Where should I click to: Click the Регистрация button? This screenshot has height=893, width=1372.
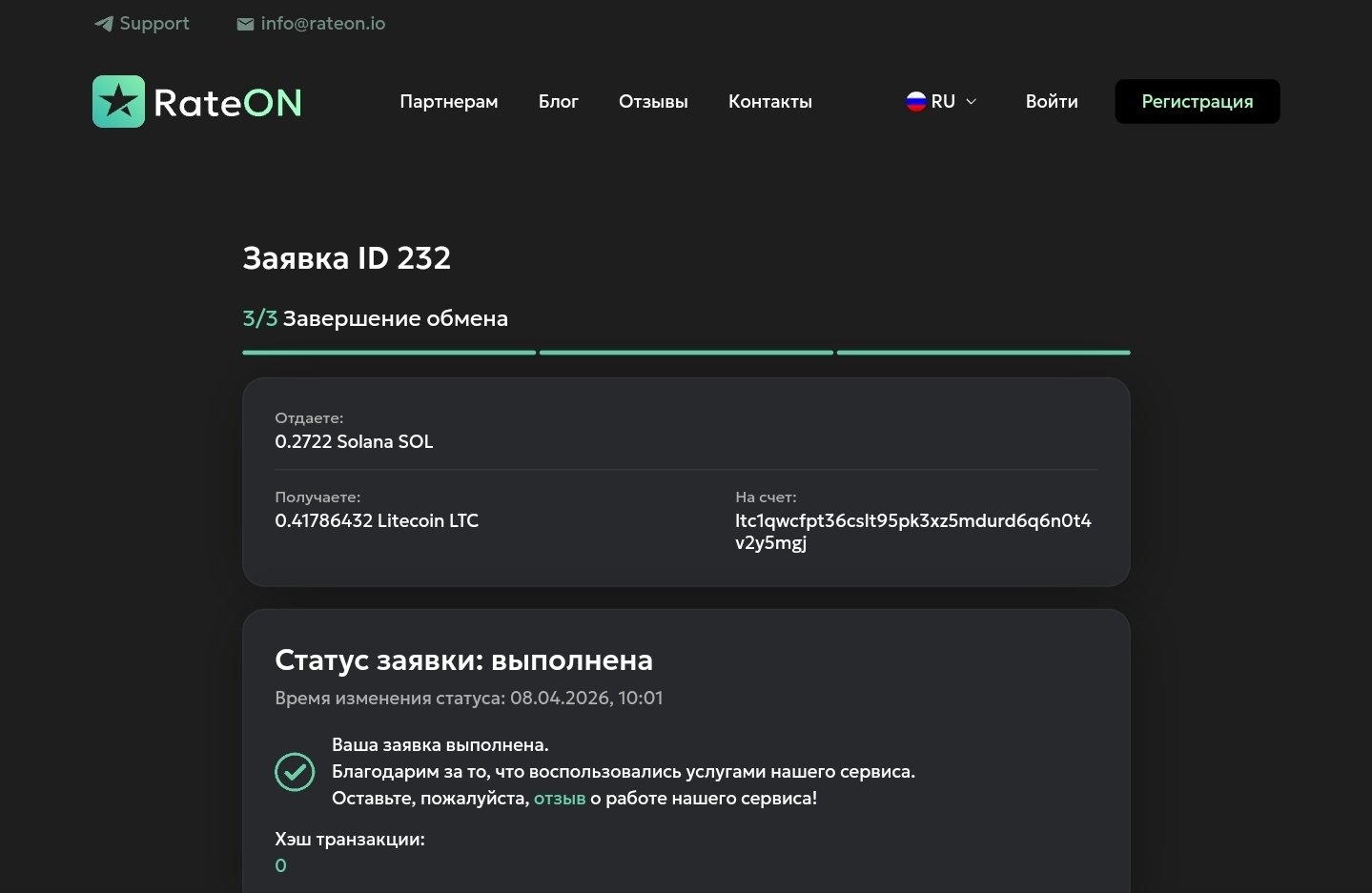pos(1197,102)
